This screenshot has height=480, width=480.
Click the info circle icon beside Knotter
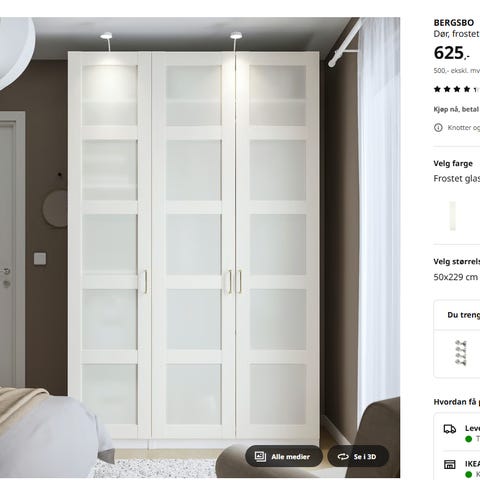[438, 127]
